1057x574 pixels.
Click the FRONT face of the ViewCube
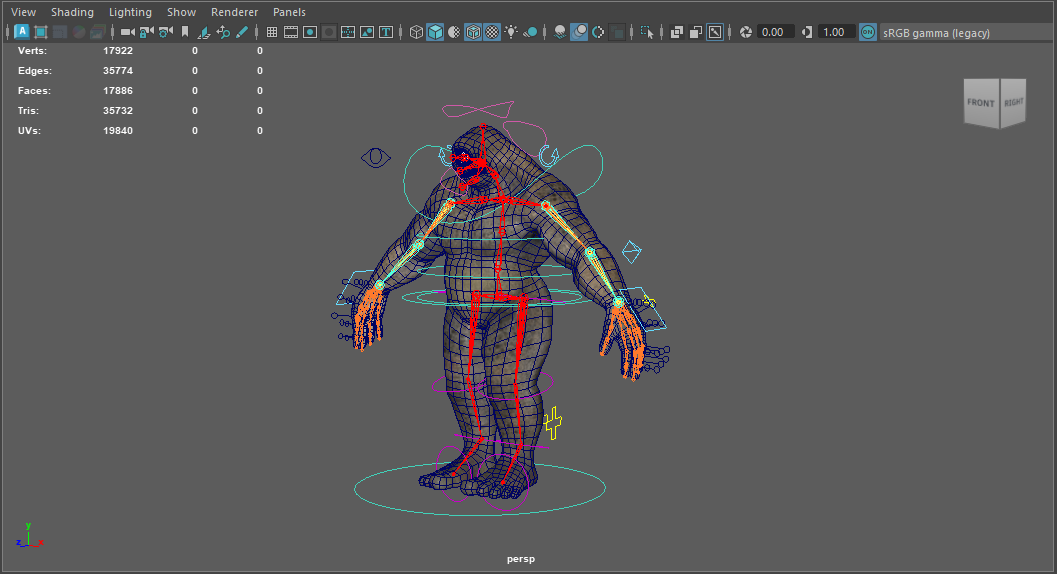click(x=980, y=104)
